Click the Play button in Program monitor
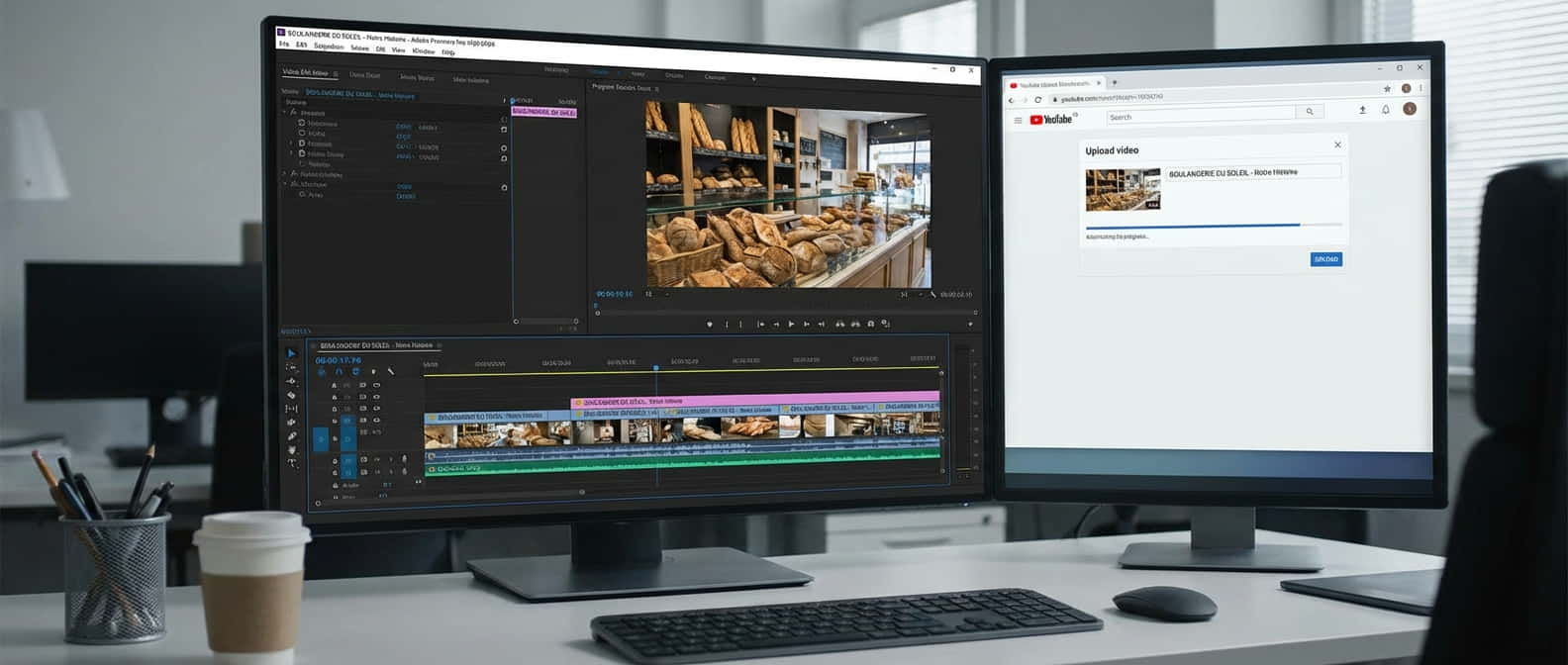Image resolution: width=1568 pixels, height=665 pixels. click(x=791, y=324)
